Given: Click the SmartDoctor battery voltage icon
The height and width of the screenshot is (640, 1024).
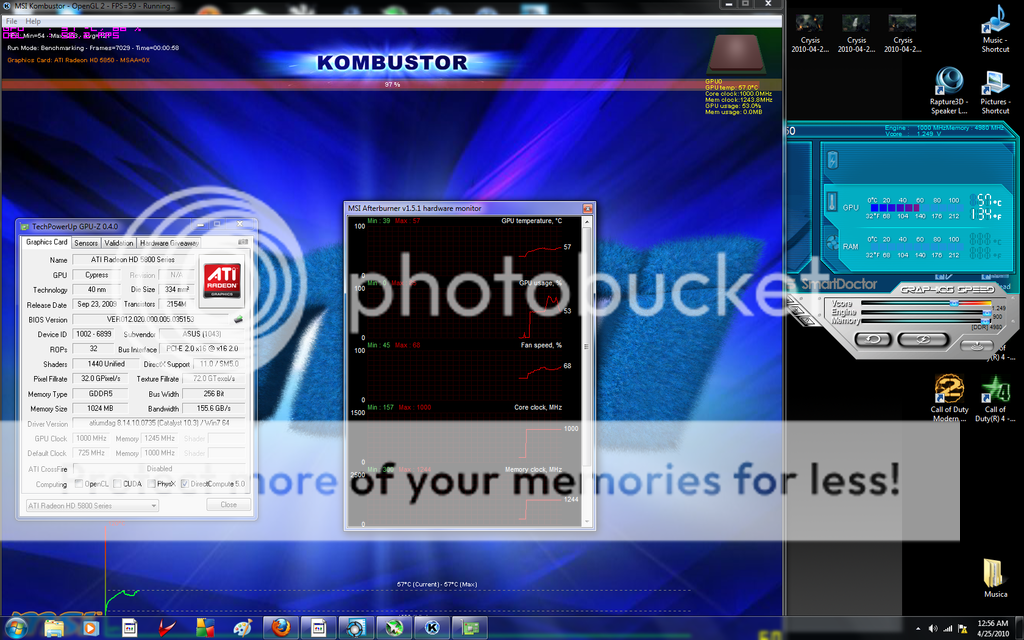Looking at the screenshot, I should [x=833, y=160].
